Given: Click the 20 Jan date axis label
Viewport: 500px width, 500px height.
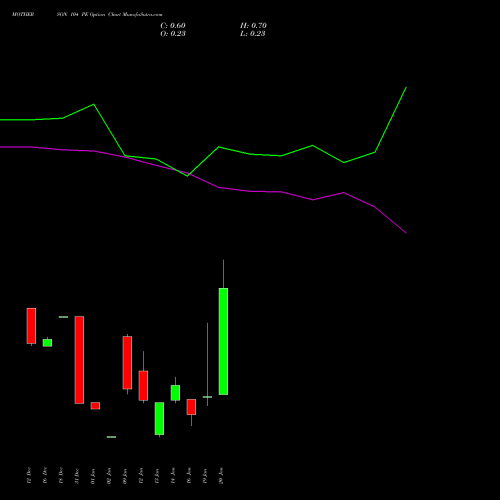Looking at the screenshot, I should [x=221, y=476].
